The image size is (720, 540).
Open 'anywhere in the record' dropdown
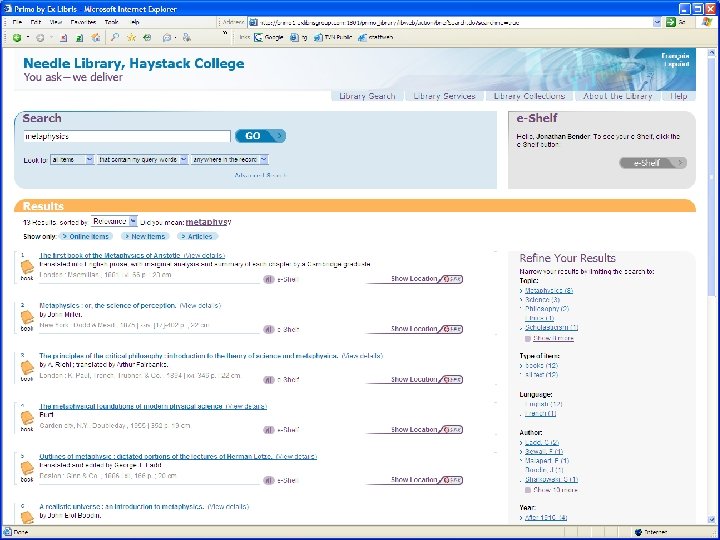230,160
